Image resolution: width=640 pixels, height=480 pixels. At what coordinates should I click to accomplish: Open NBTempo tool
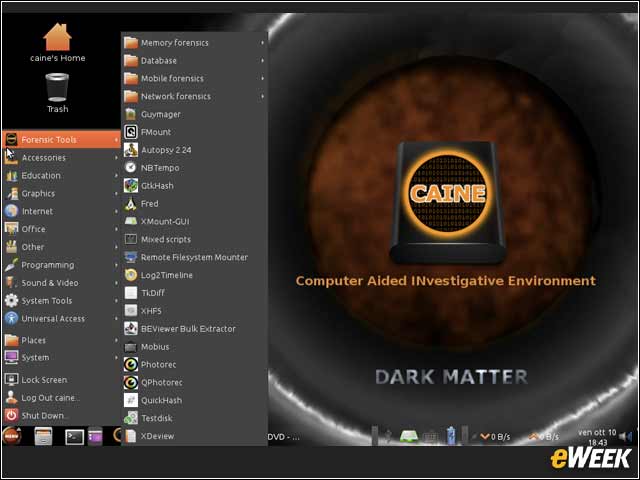coord(194,168)
